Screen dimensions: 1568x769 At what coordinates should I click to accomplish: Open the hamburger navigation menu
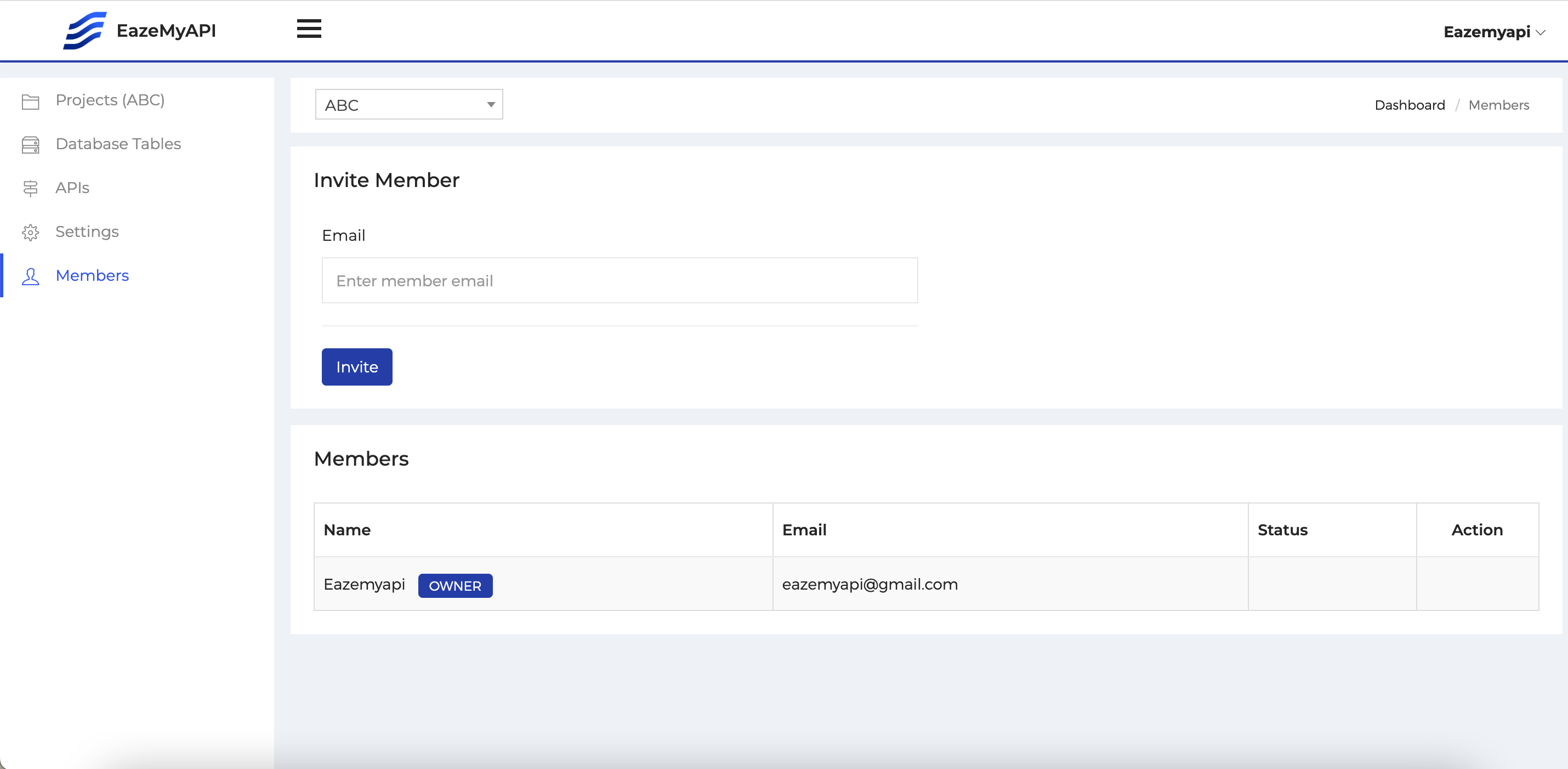[x=309, y=29]
